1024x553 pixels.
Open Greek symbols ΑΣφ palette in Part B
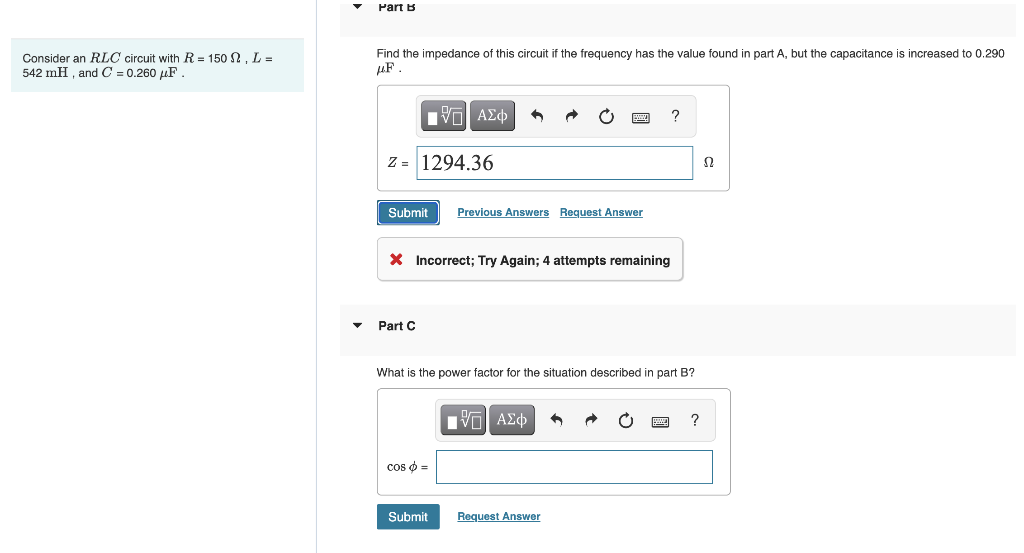coord(492,116)
